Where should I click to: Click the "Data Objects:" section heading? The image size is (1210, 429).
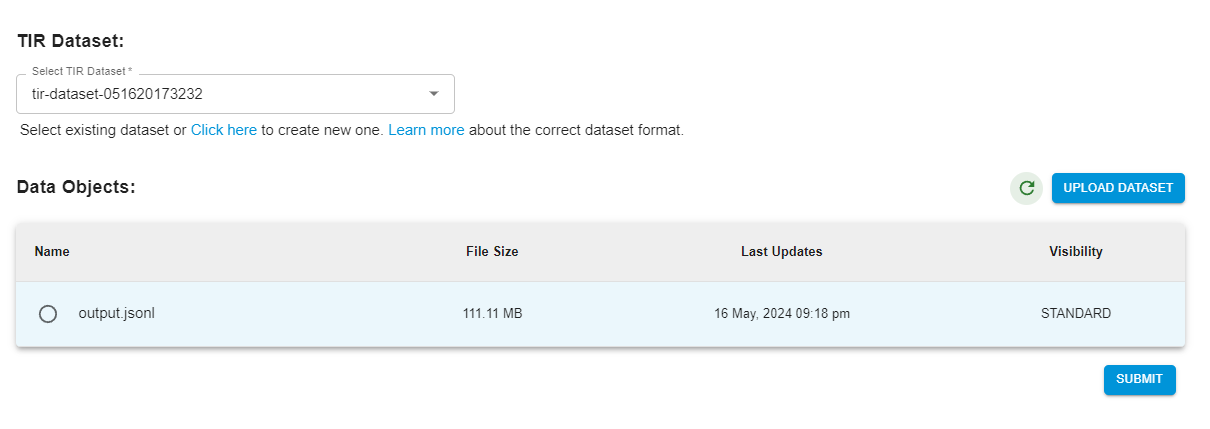76,187
